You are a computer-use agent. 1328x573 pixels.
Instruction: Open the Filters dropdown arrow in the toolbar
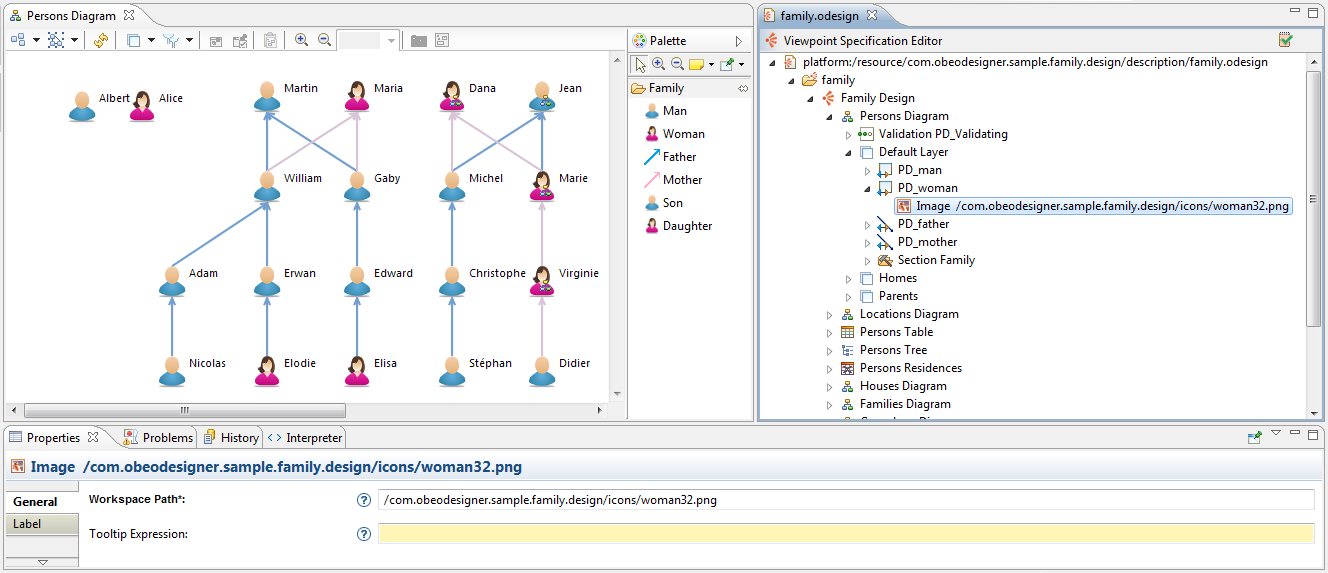click(x=189, y=41)
